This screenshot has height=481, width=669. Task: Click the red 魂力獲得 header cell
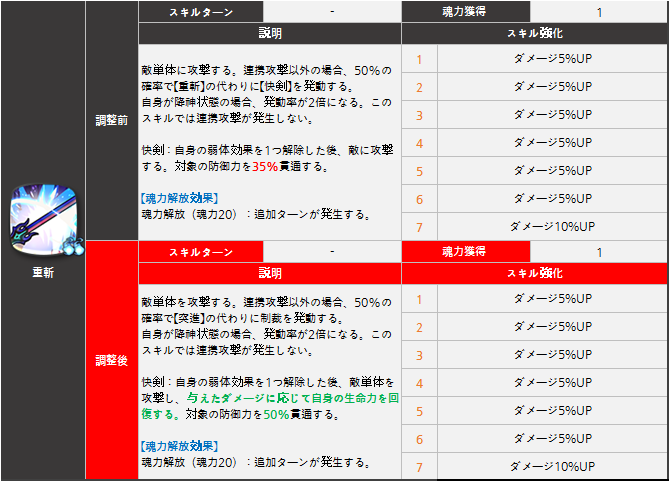pos(465,252)
